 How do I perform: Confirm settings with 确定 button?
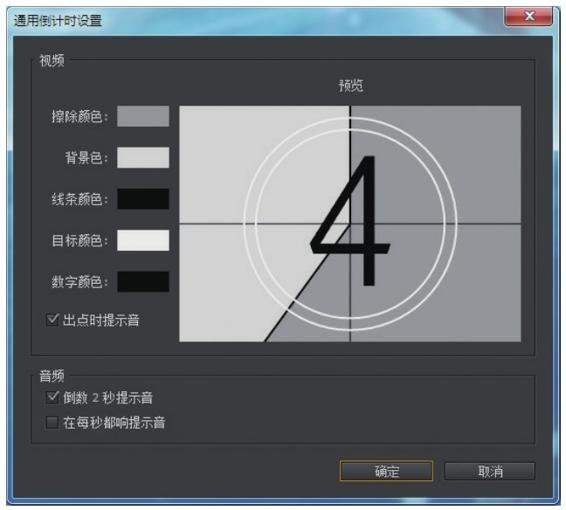[x=386, y=471]
